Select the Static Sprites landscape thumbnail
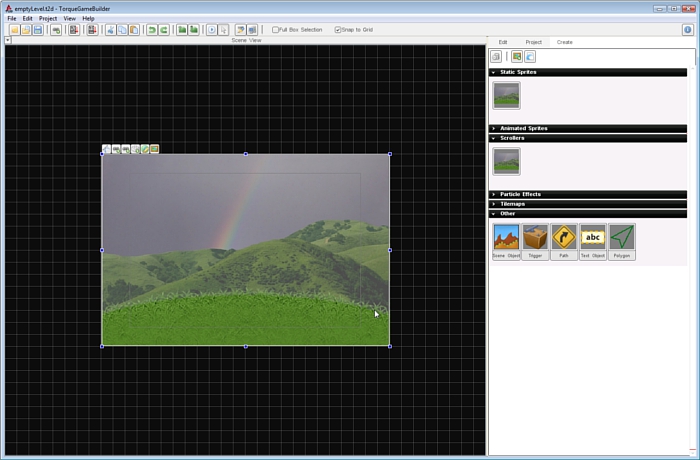The width and height of the screenshot is (700, 460). click(x=506, y=96)
